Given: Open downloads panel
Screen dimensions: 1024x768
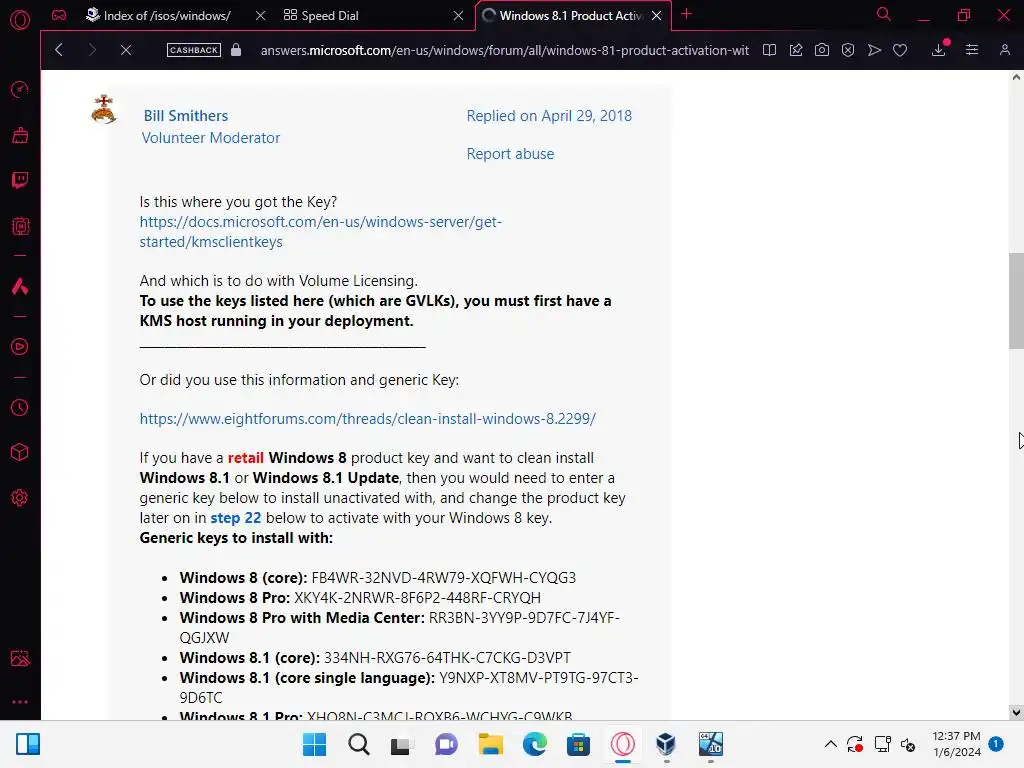Looking at the screenshot, I should 939,50.
